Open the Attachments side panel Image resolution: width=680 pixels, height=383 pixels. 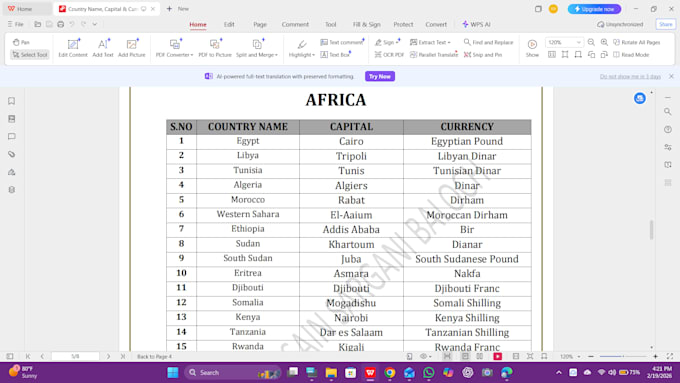(x=12, y=154)
